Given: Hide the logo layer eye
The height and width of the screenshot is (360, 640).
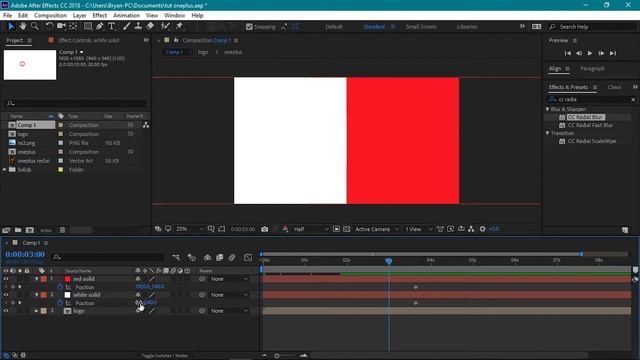Looking at the screenshot, I should [x=6, y=311].
